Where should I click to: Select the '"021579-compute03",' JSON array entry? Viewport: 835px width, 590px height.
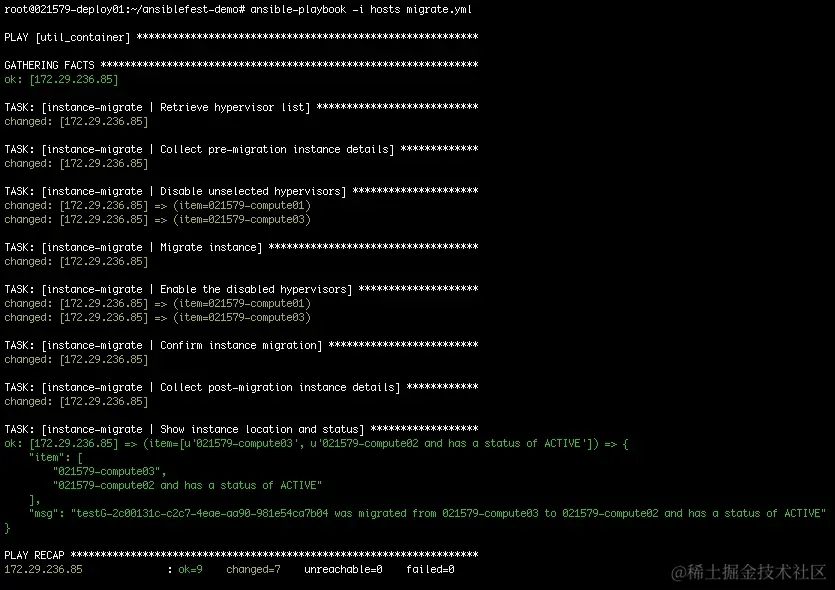point(109,472)
